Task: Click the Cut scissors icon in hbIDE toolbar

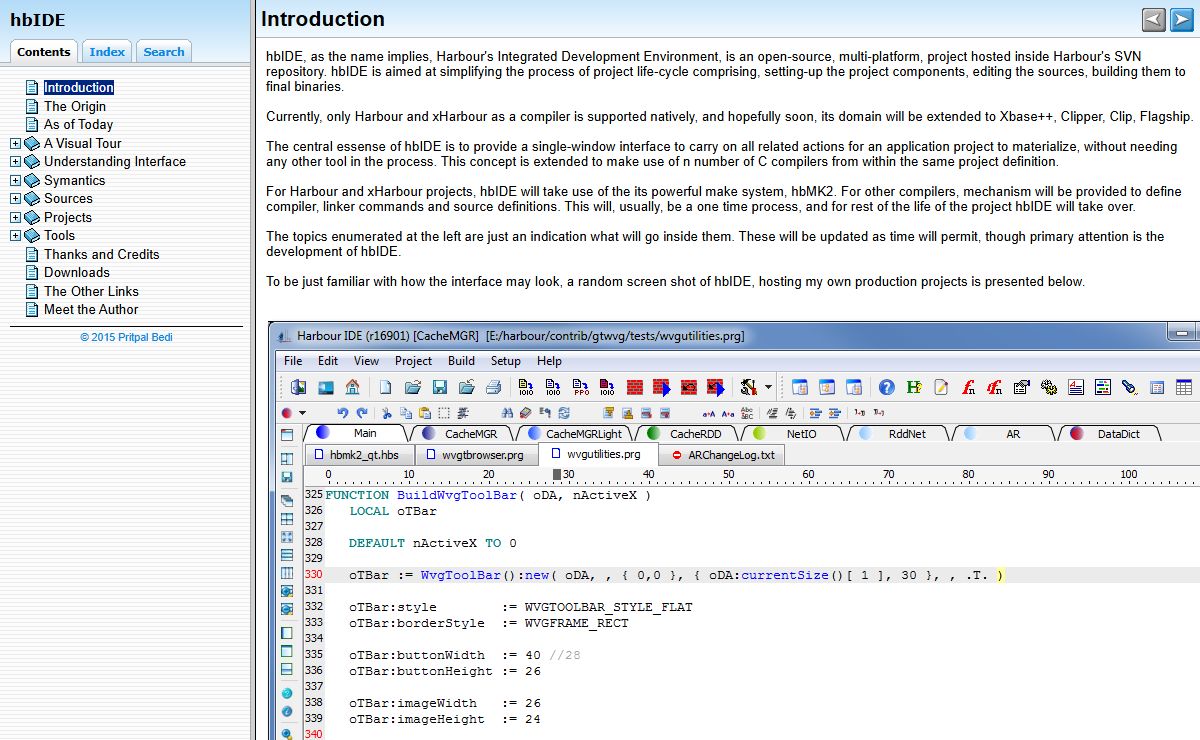Action: (x=387, y=412)
